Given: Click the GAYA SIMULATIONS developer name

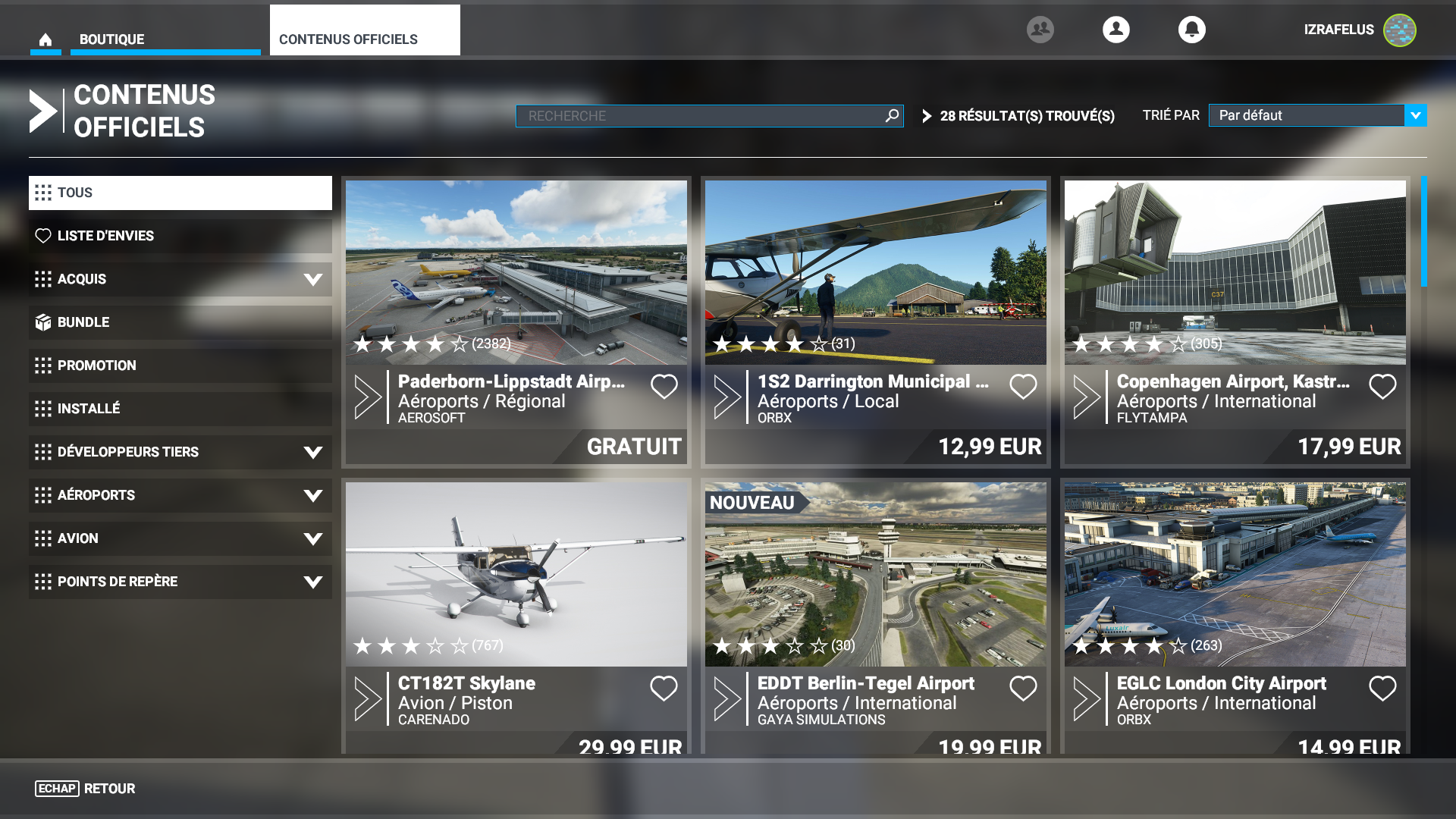Looking at the screenshot, I should point(821,720).
